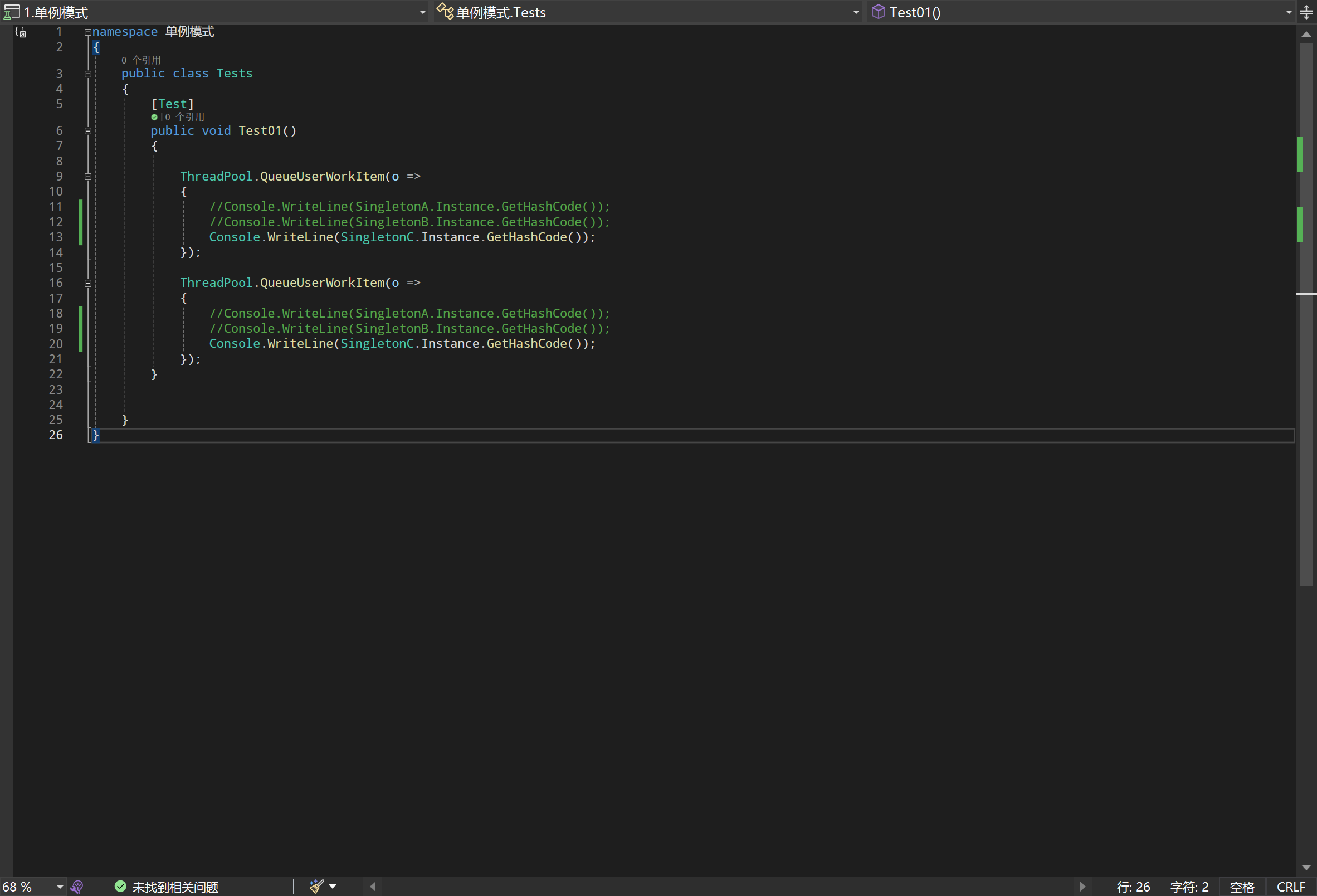Click the commented SingletonA line 11
Image resolution: width=1317 pixels, height=896 pixels.
409,207
